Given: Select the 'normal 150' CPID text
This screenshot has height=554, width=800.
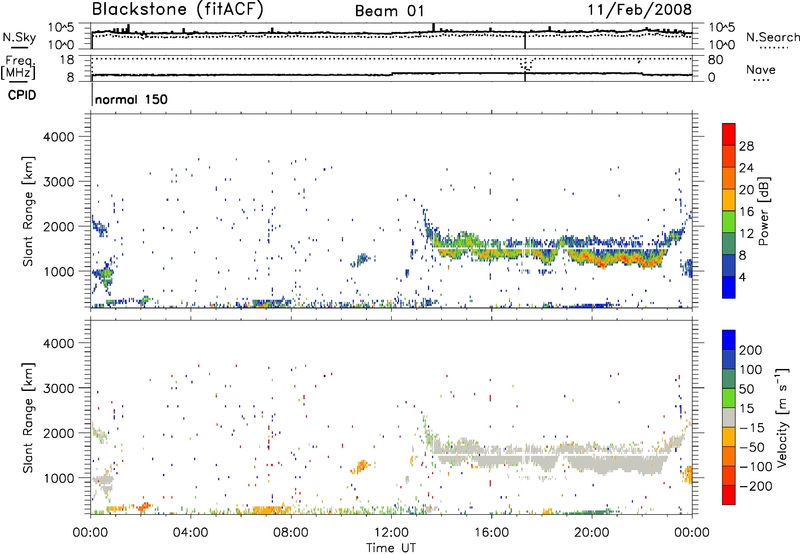Looking at the screenshot, I should (x=131, y=99).
